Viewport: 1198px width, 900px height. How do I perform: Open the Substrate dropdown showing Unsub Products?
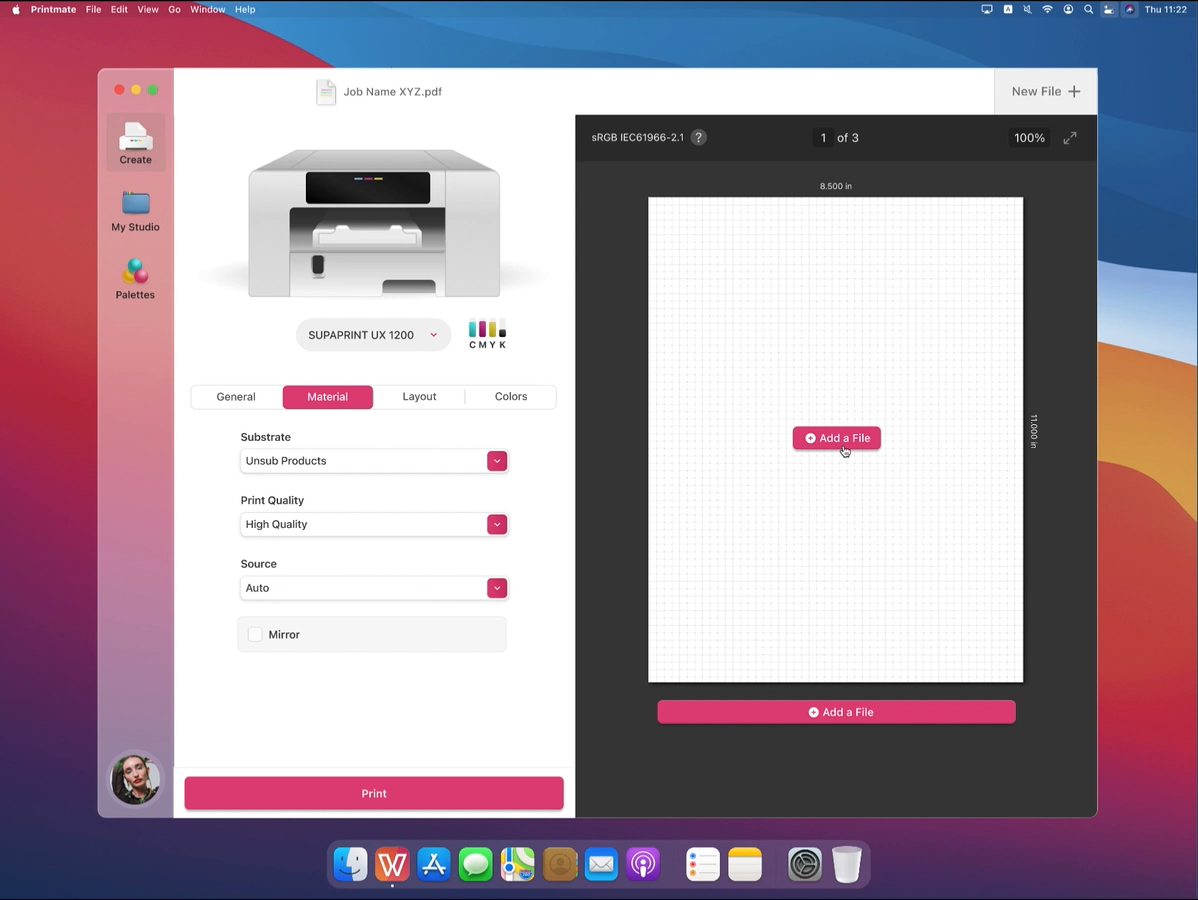click(497, 460)
